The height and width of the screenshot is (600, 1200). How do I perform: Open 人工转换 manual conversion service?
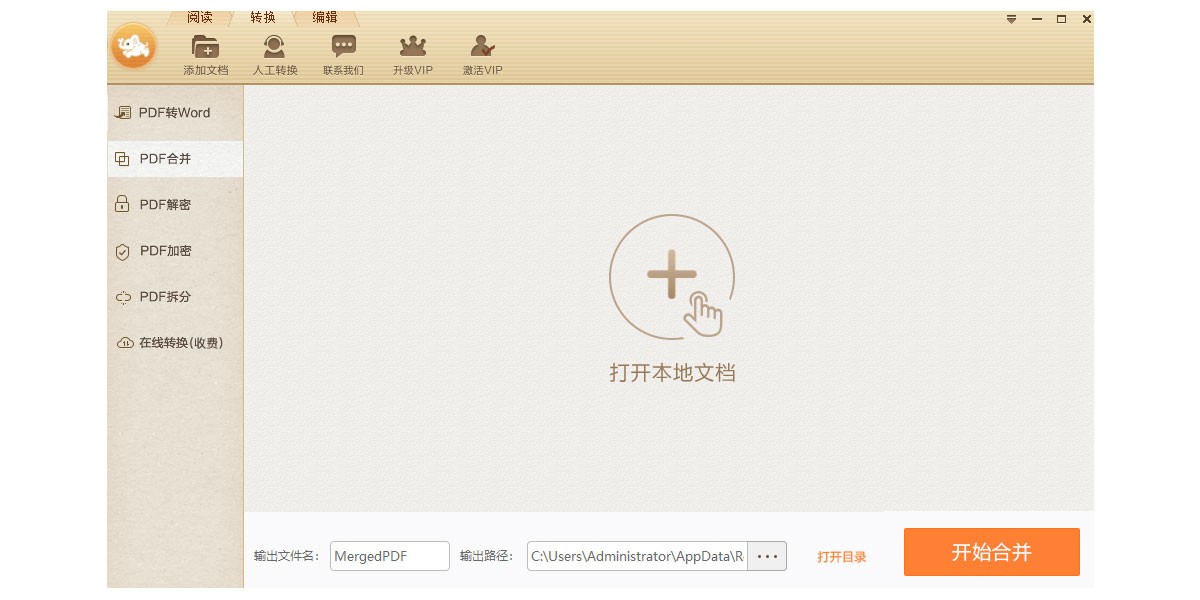[x=274, y=48]
